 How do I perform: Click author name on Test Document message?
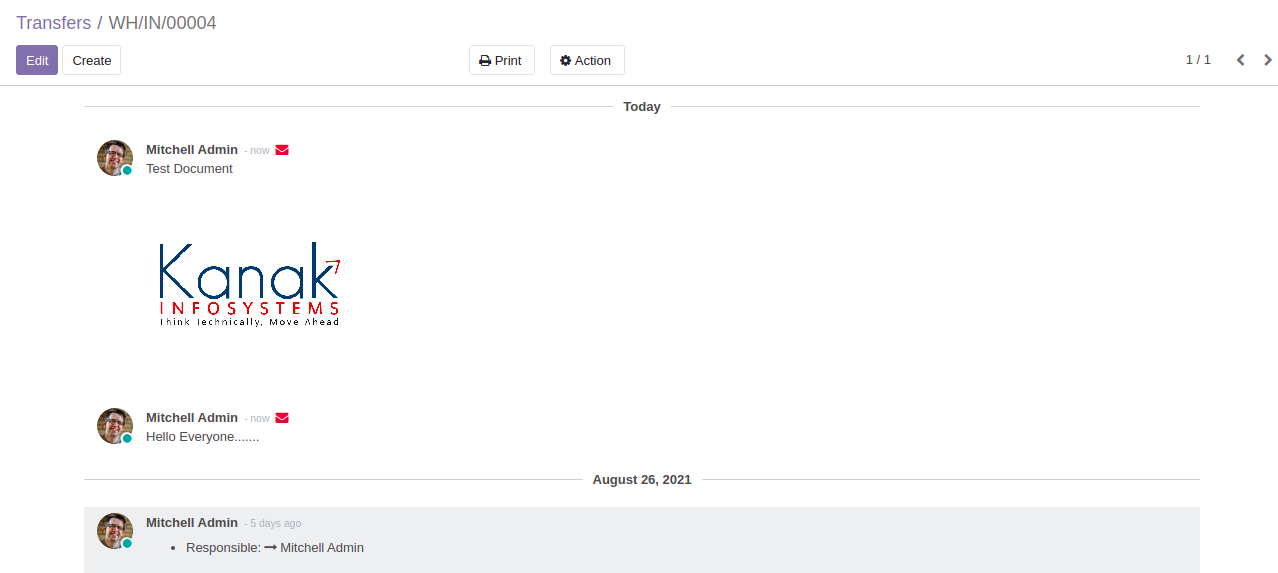click(x=192, y=150)
